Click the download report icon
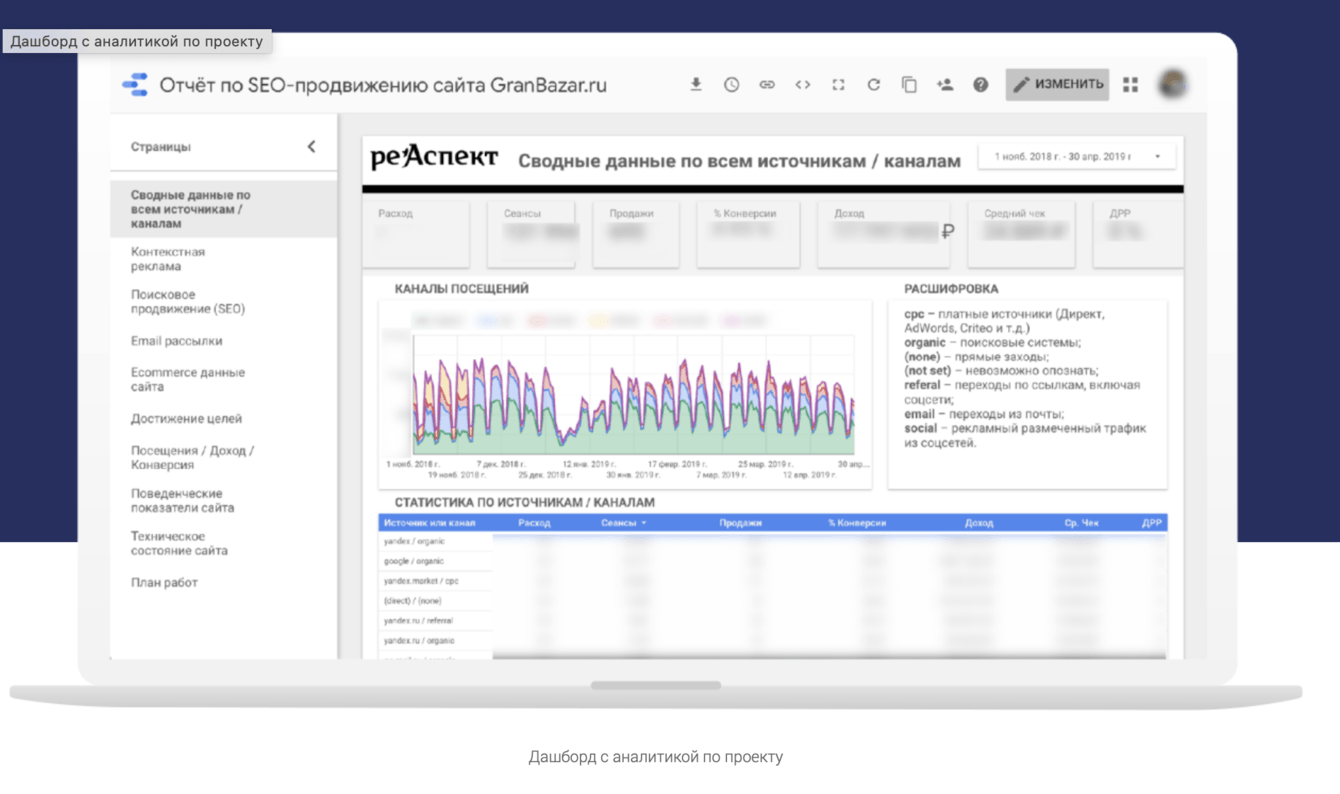Image resolution: width=1340 pixels, height=794 pixels. [x=696, y=85]
